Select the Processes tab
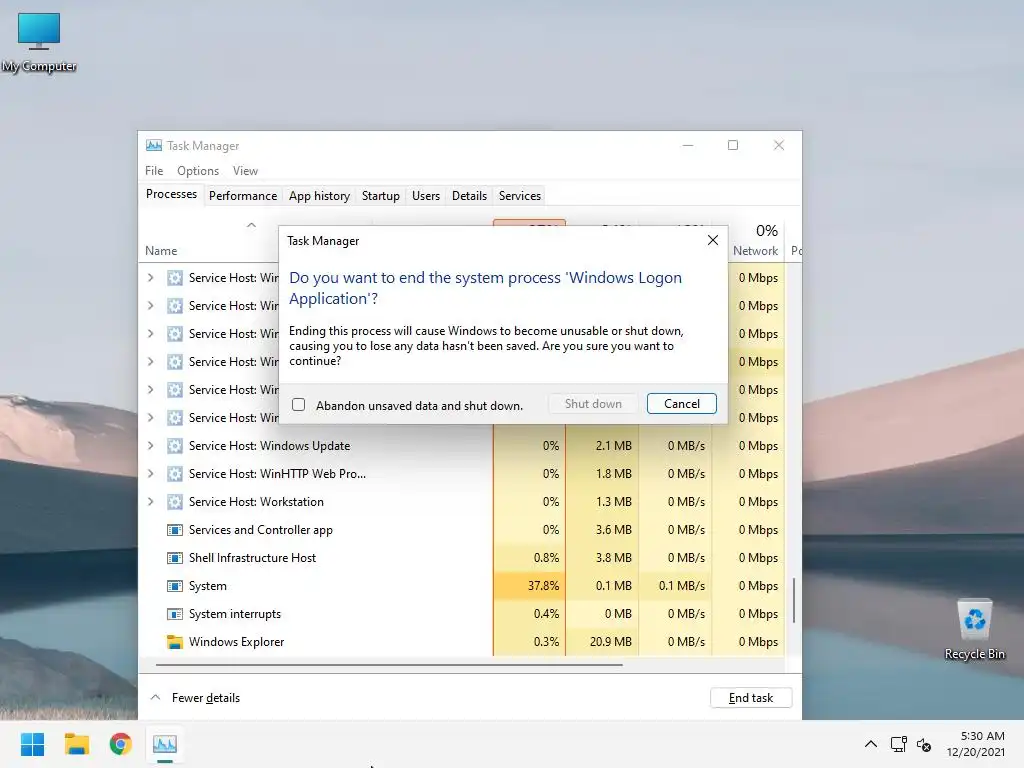Image resolution: width=1024 pixels, height=768 pixels. pyautogui.click(x=171, y=194)
